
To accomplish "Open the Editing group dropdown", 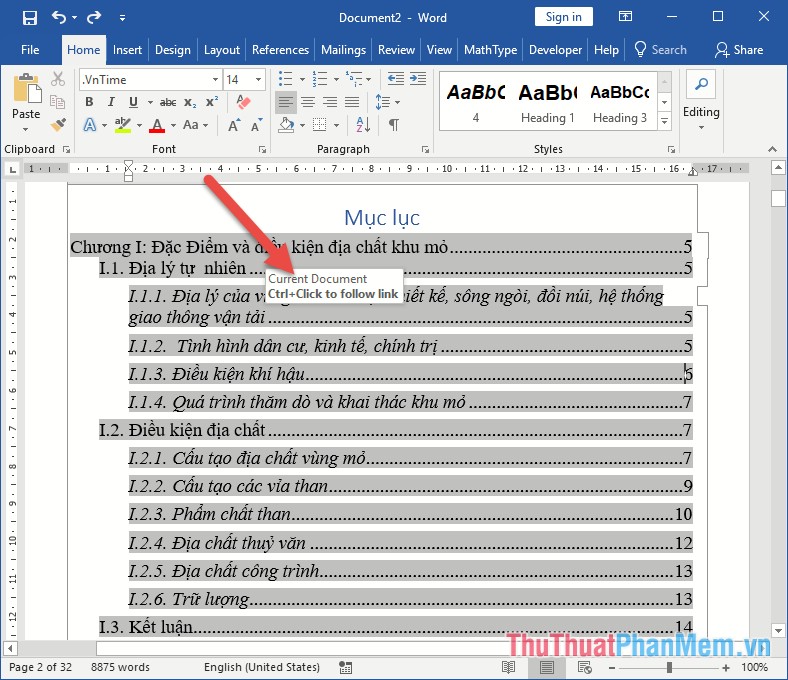I will (701, 101).
